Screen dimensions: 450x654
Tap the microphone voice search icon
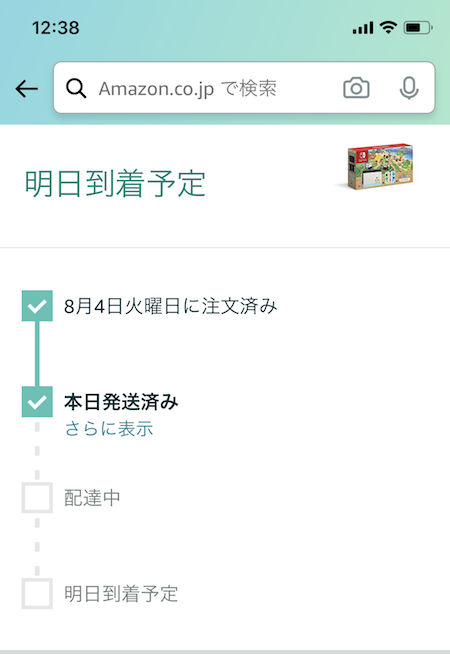point(409,88)
